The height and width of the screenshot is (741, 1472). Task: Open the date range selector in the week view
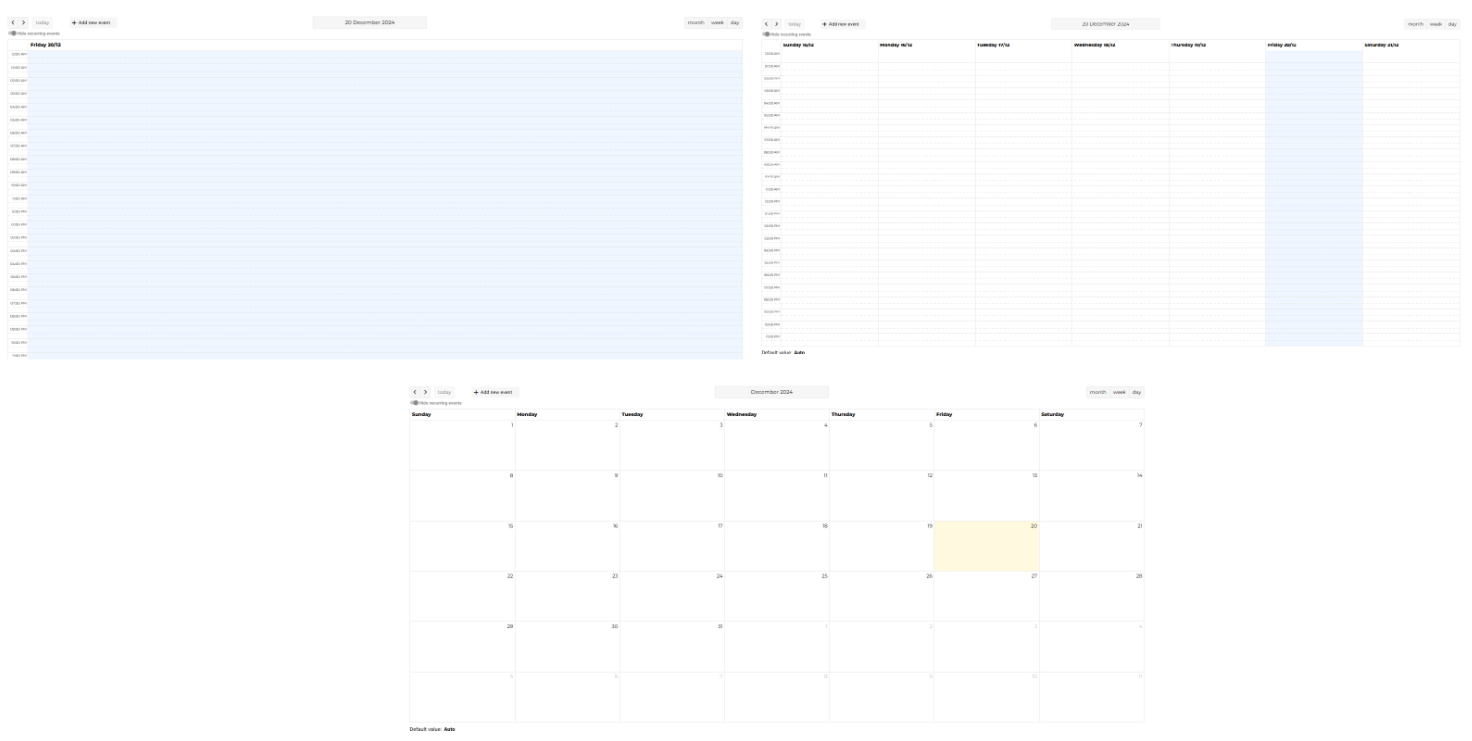[1107, 23]
